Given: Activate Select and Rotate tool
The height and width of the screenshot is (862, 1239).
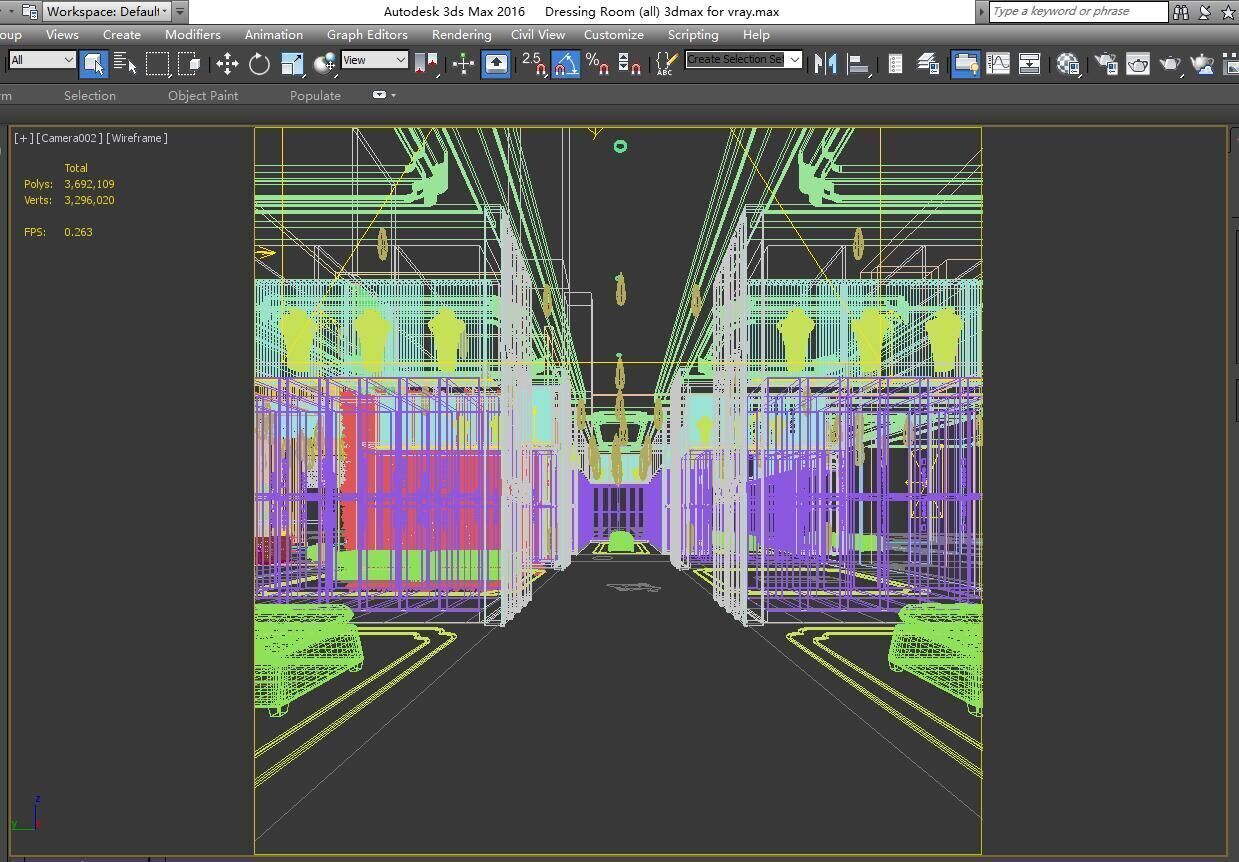Looking at the screenshot, I should (x=259, y=64).
